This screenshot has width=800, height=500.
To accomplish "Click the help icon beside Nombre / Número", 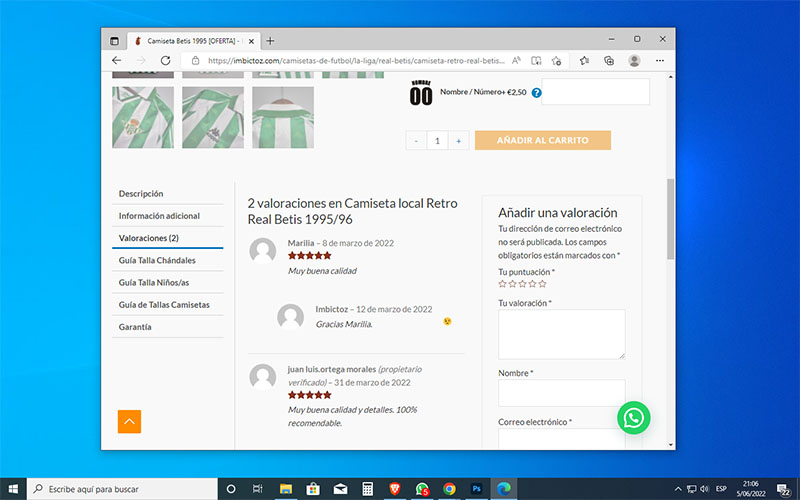I will (536, 93).
